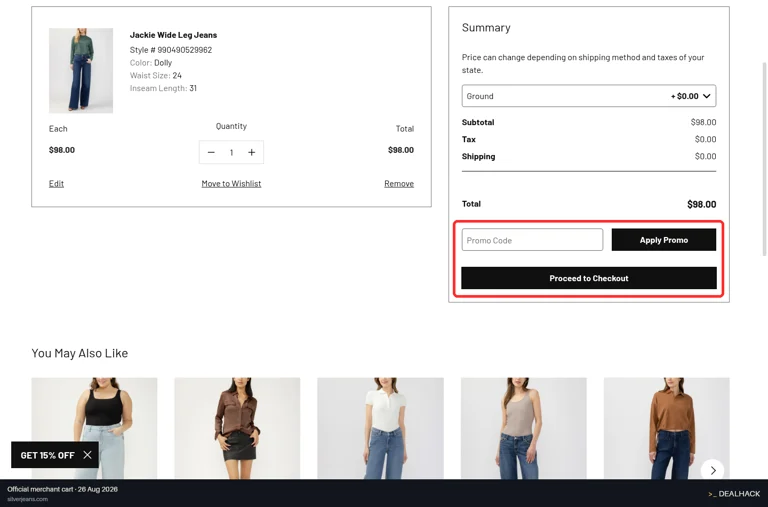Open the Jackie Wide Leg Jeans title
The image size is (768, 507).
point(173,35)
